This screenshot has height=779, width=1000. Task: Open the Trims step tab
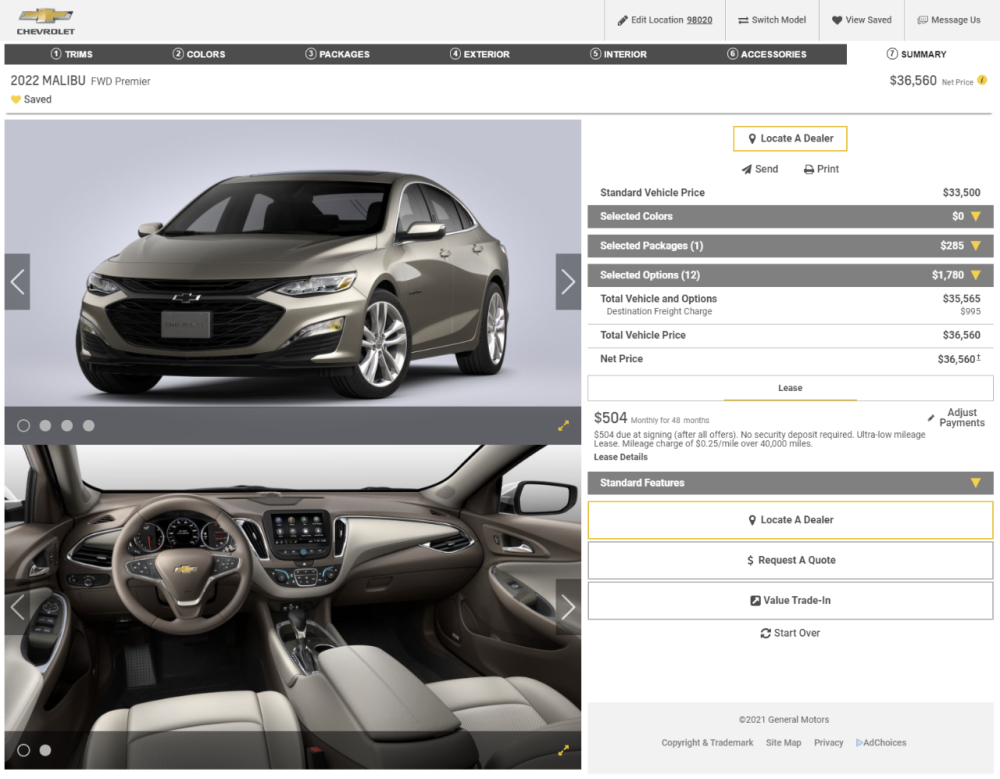point(72,54)
